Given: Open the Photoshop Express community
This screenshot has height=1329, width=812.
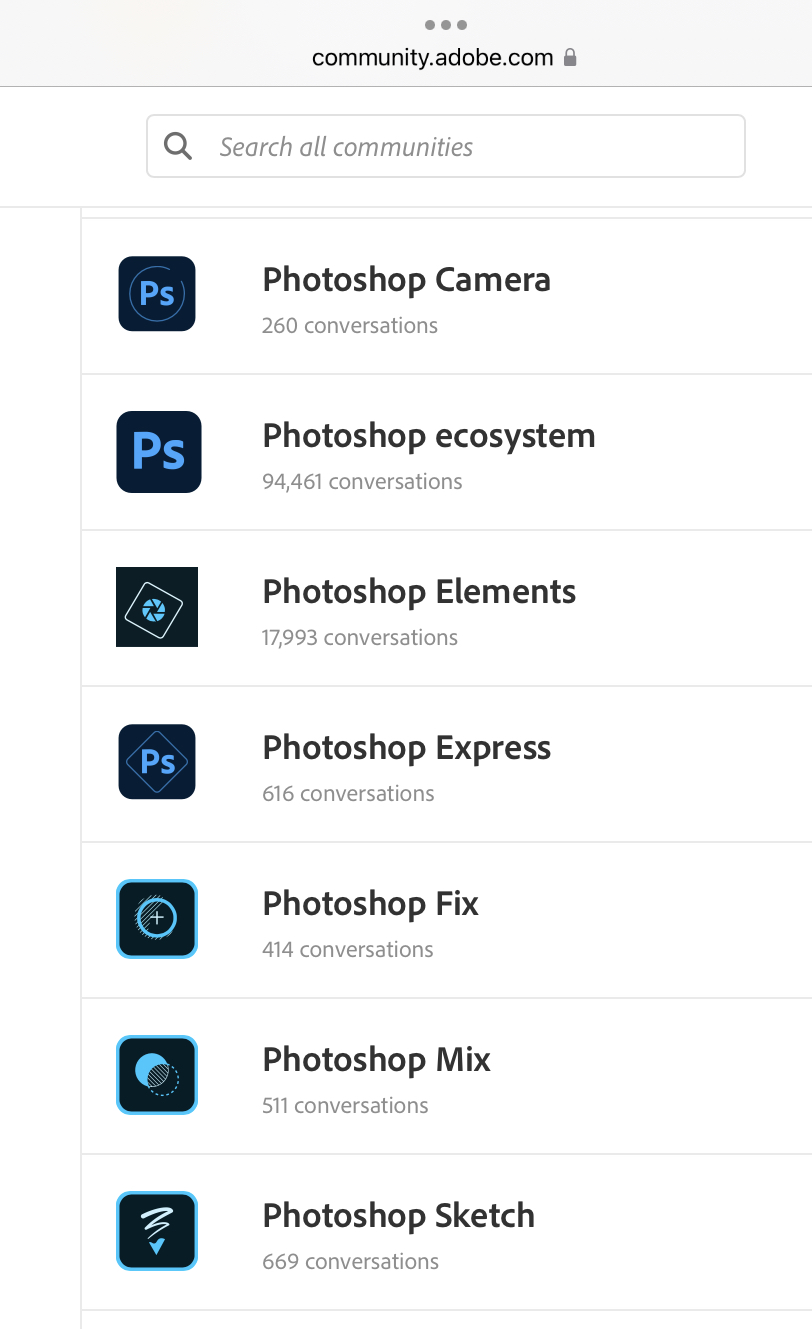Looking at the screenshot, I should click(406, 748).
